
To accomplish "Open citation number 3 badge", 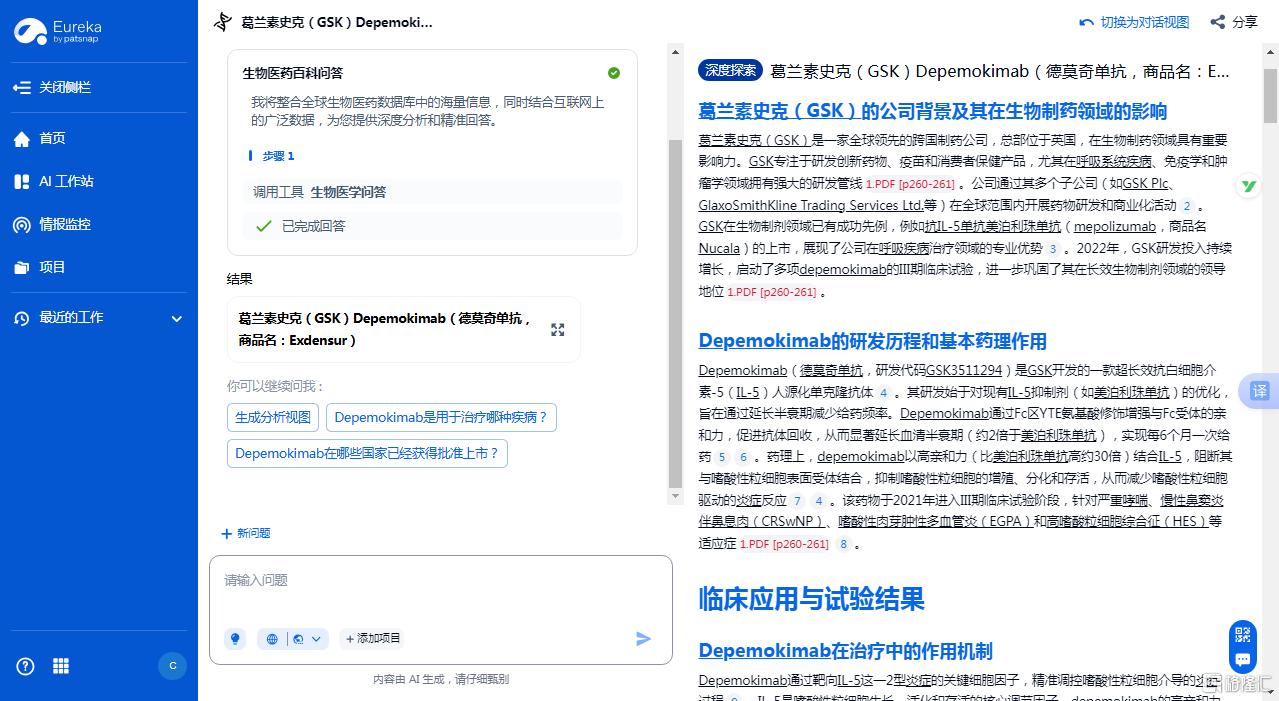I will [x=1053, y=248].
